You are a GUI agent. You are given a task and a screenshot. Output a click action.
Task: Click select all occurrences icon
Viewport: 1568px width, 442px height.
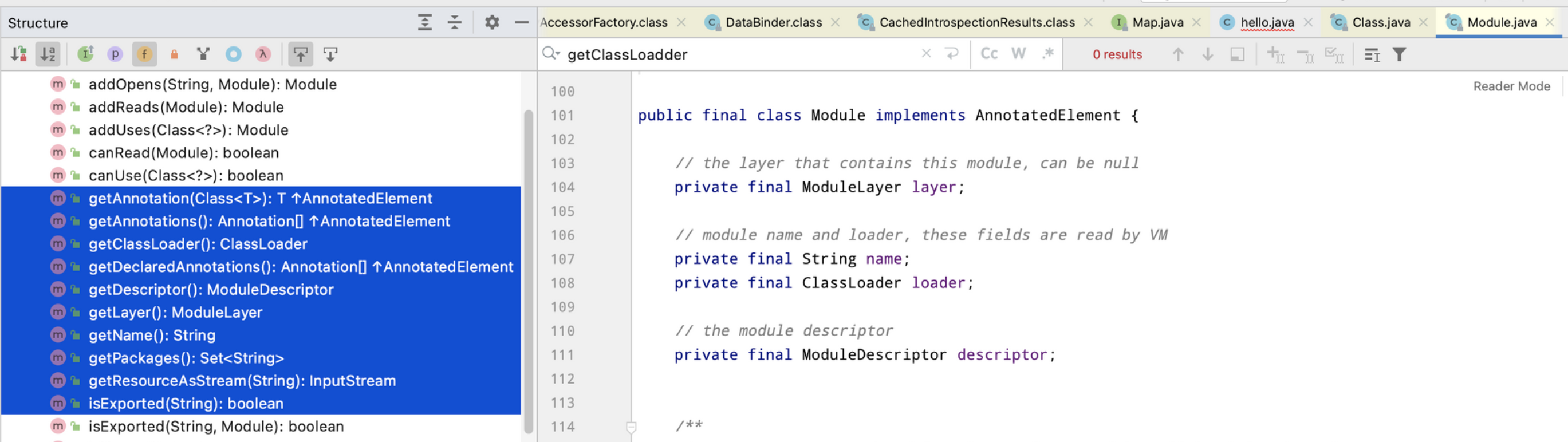coord(1334,55)
